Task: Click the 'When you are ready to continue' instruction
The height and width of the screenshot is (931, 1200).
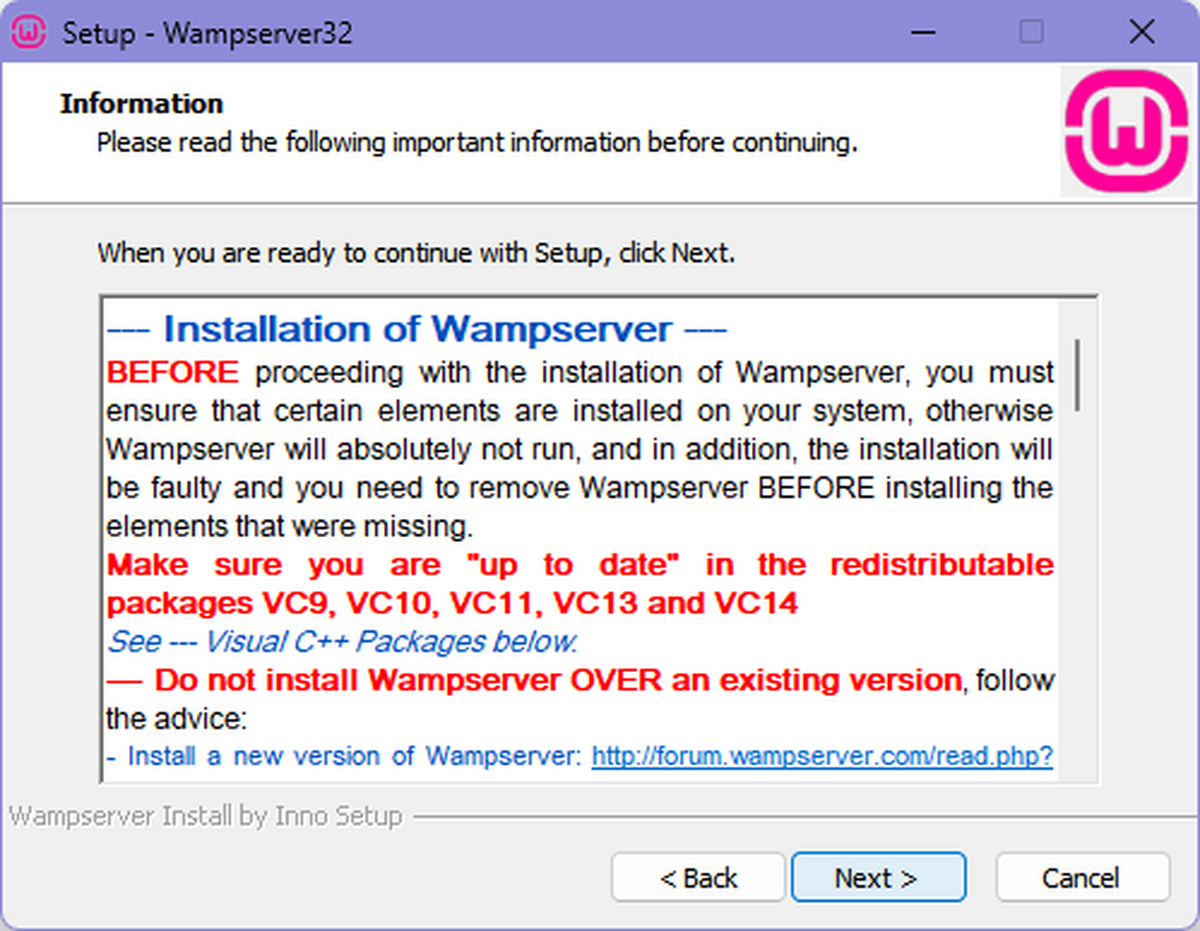Action: click(x=415, y=252)
